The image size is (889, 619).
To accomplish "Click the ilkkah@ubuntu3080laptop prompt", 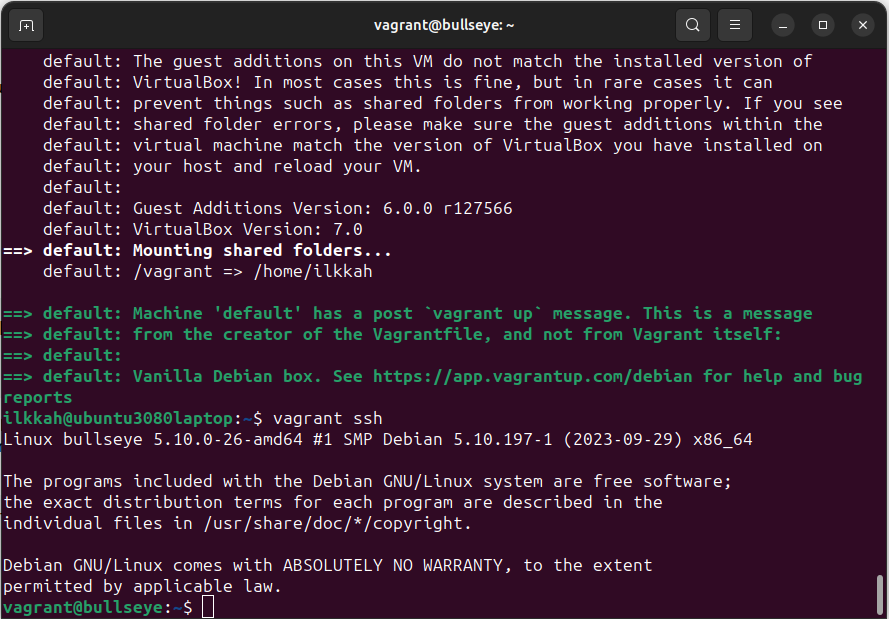I will tap(120, 418).
